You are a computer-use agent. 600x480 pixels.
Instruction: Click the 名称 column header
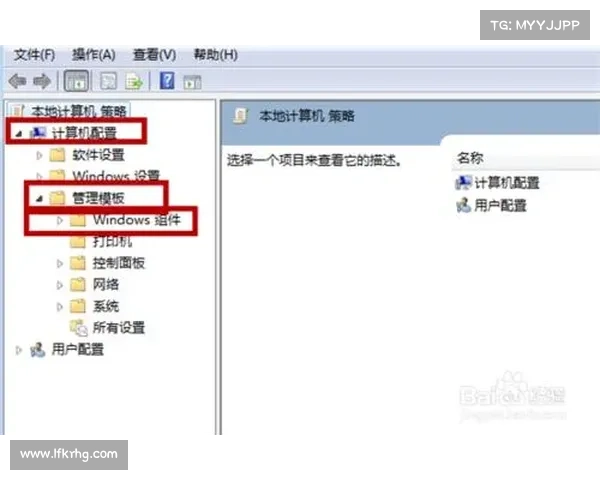coord(470,158)
